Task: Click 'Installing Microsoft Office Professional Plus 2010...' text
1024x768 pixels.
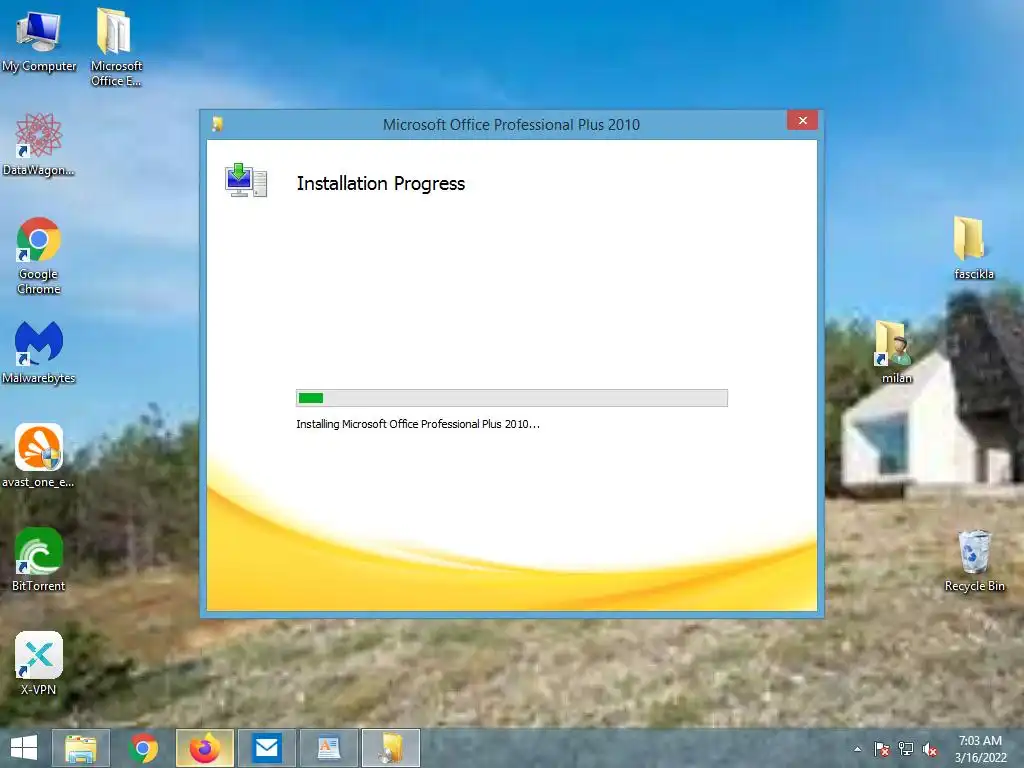Action: (418, 424)
